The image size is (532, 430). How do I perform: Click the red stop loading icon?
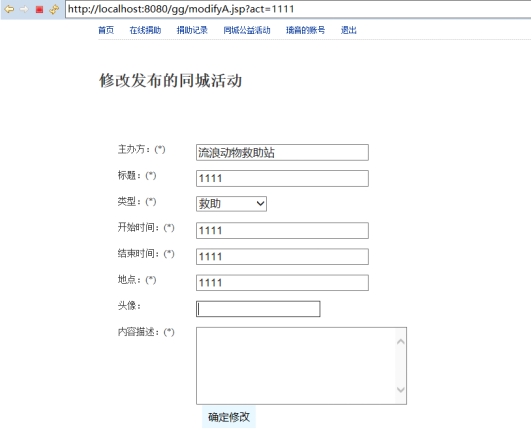click(x=39, y=10)
